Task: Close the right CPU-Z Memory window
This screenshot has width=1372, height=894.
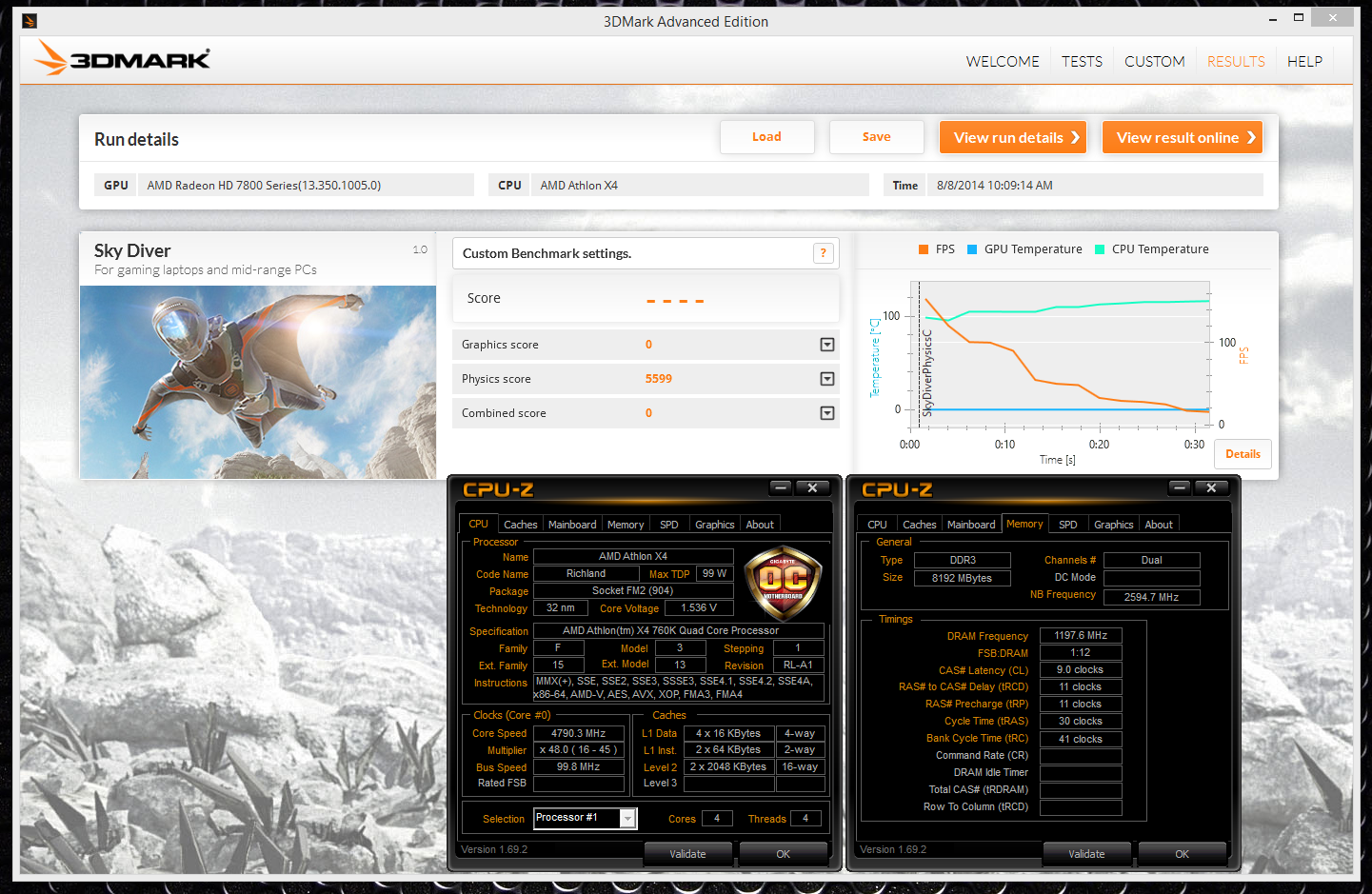Action: (1211, 488)
